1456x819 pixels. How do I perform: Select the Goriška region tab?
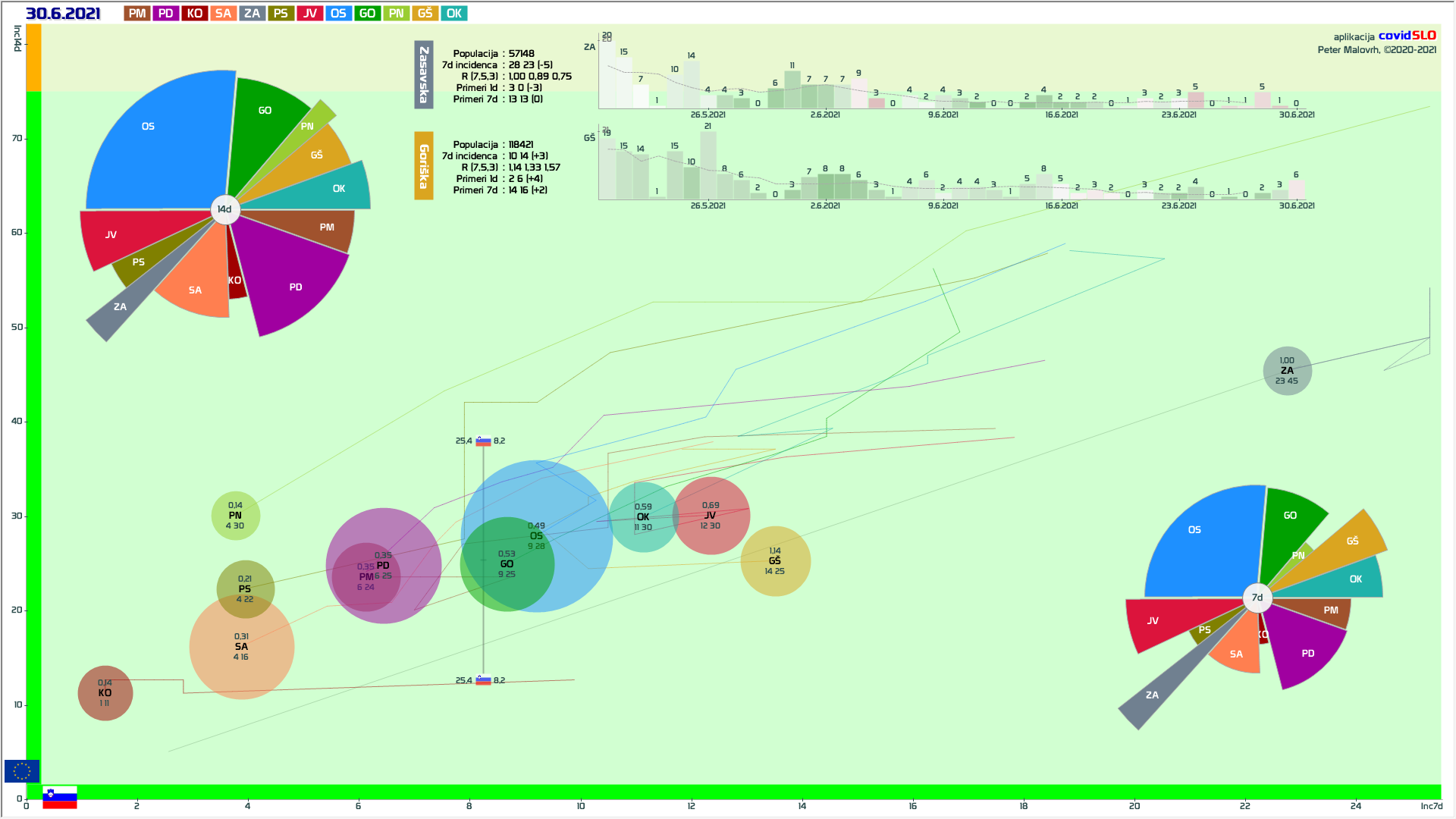[424, 166]
